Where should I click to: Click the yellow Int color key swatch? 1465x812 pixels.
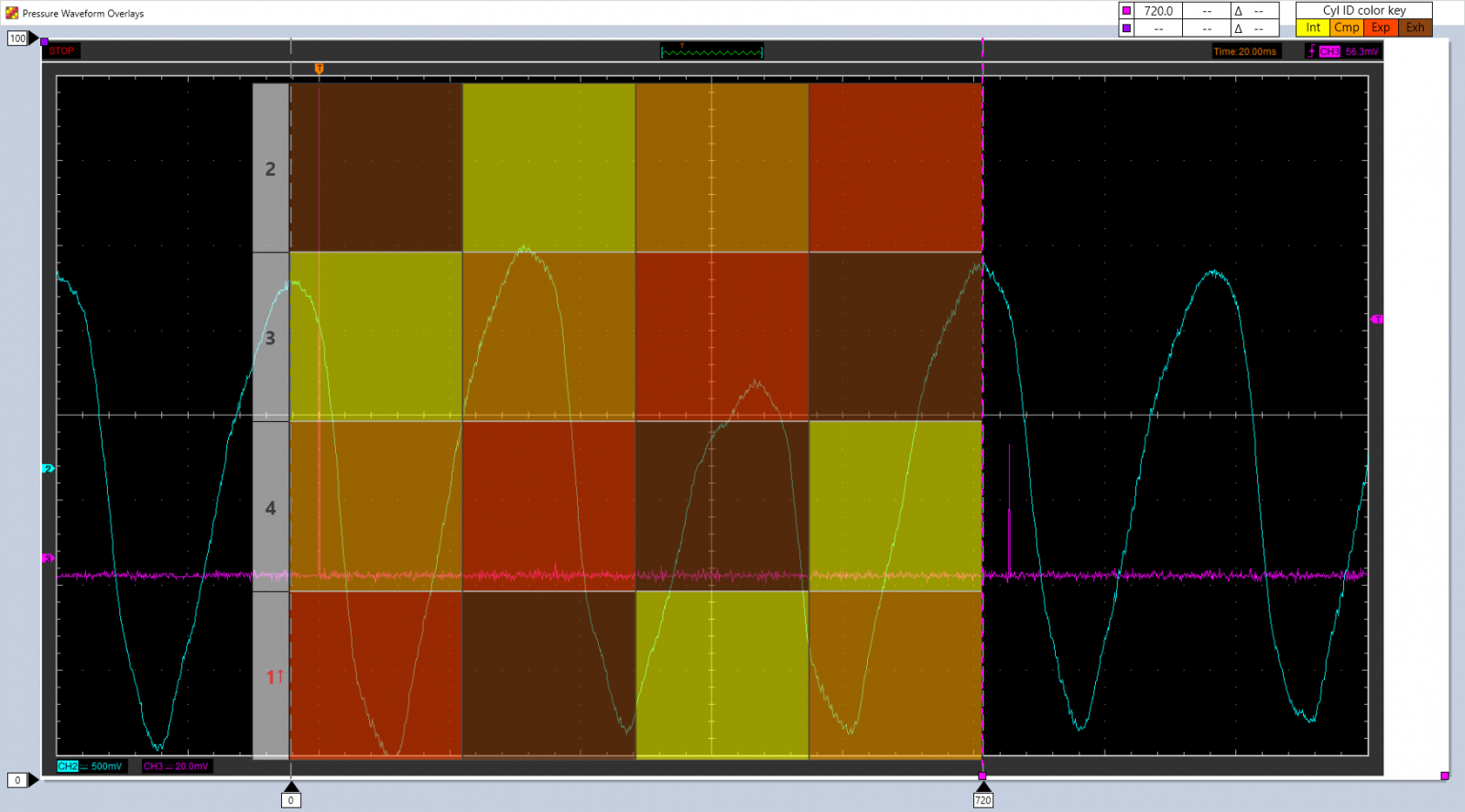pyautogui.click(x=1313, y=27)
